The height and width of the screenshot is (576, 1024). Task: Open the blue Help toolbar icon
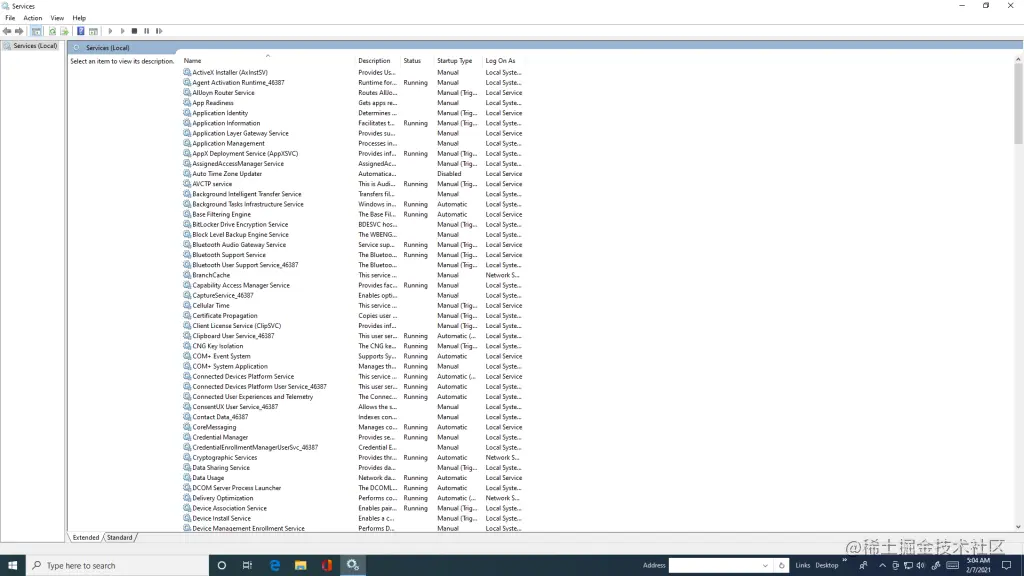[x=80, y=31]
